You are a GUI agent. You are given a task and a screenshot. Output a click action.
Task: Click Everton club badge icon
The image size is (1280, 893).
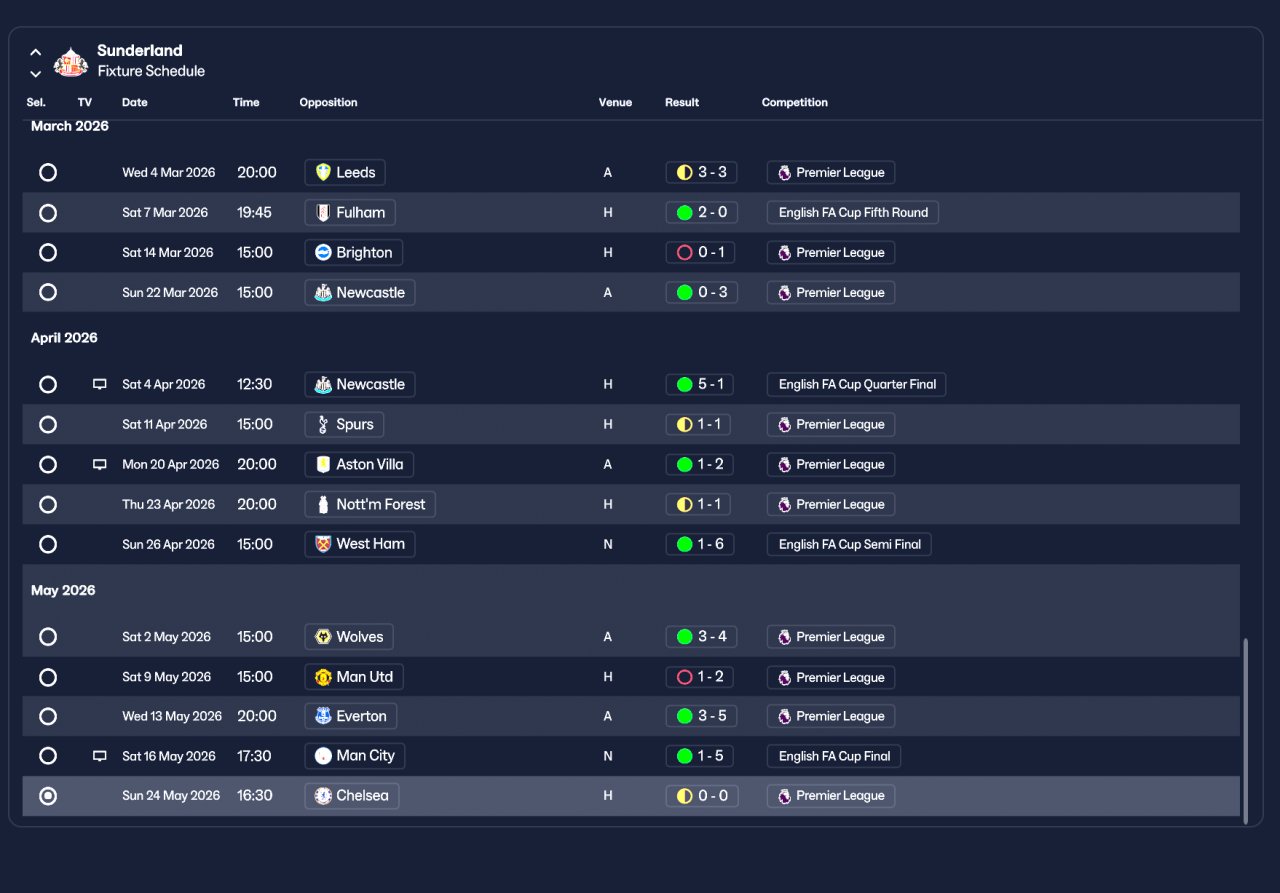pyautogui.click(x=323, y=716)
